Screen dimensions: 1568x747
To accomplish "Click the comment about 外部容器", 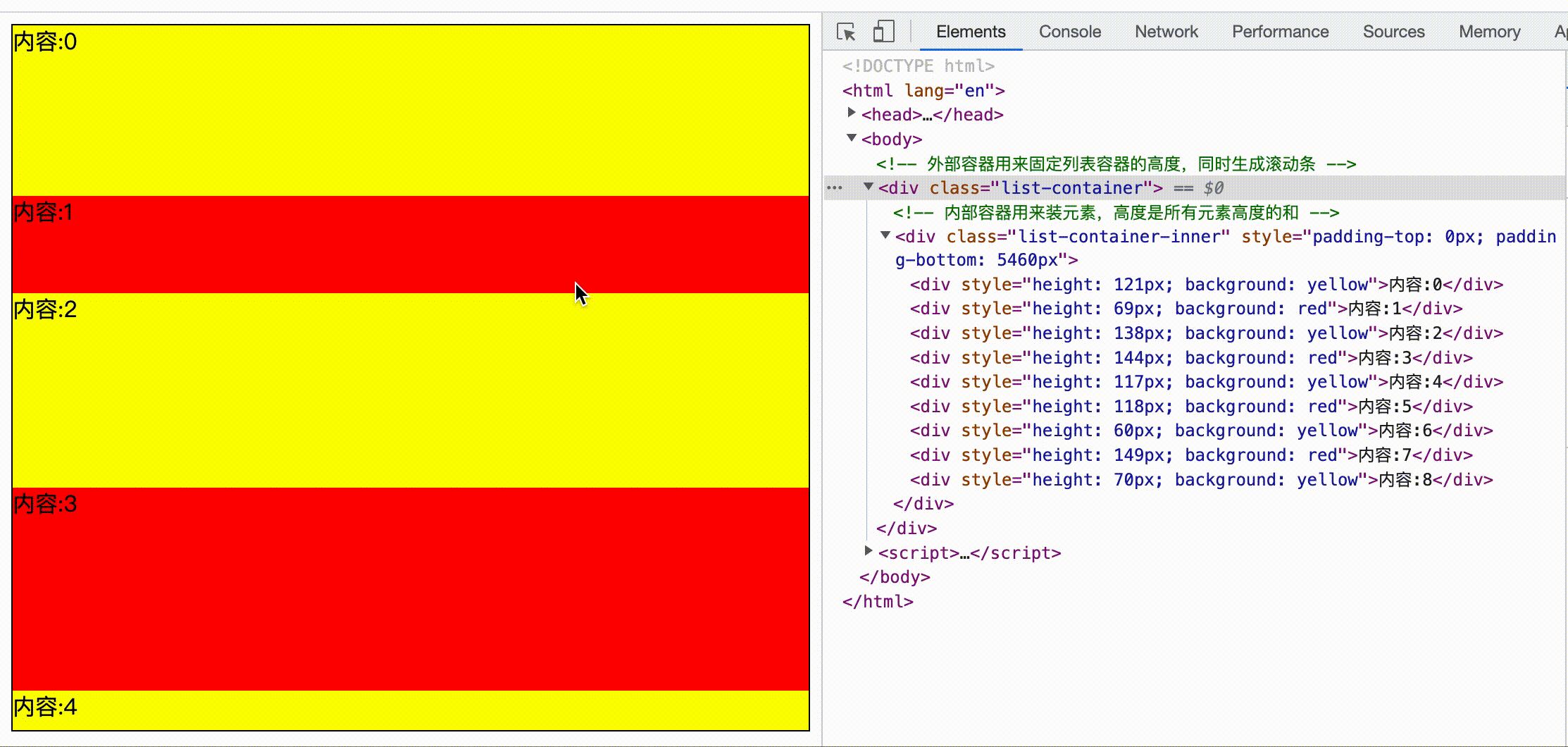I will click(1116, 164).
